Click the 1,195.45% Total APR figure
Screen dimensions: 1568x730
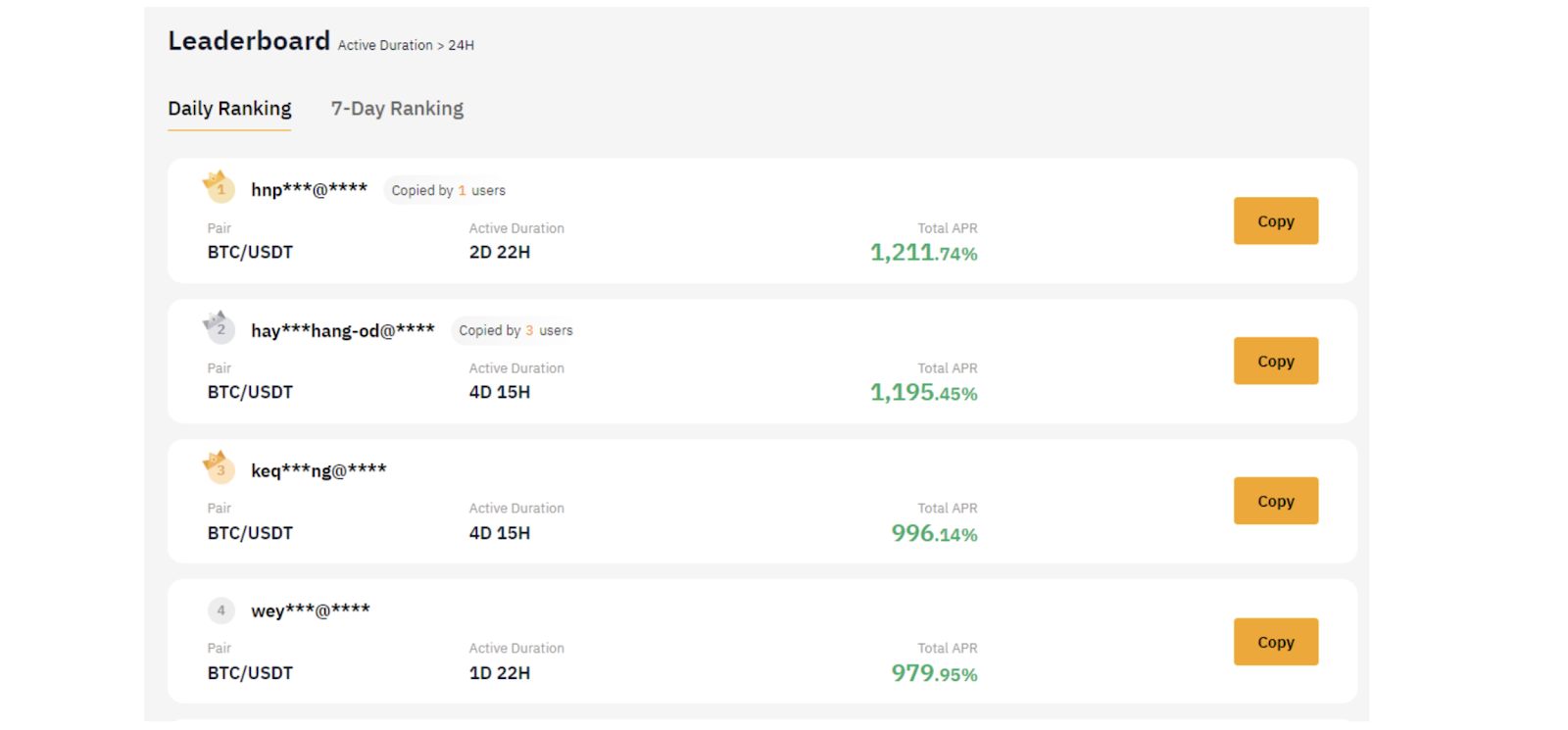923,393
